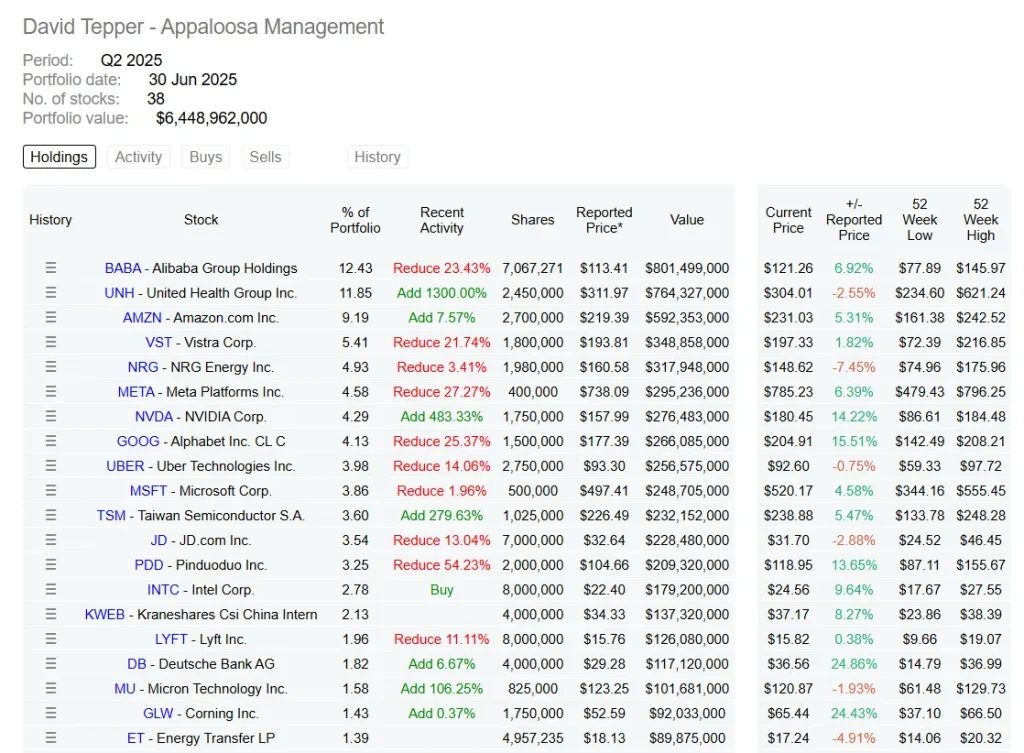Open the UNH ticker link

coord(119,293)
